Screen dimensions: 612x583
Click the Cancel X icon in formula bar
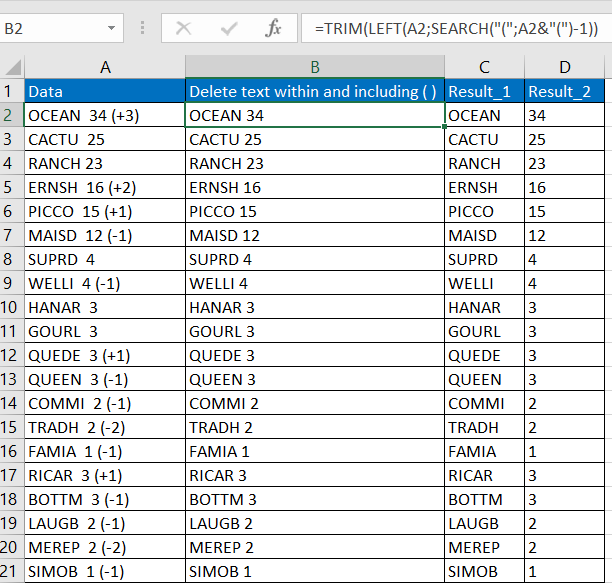click(184, 28)
